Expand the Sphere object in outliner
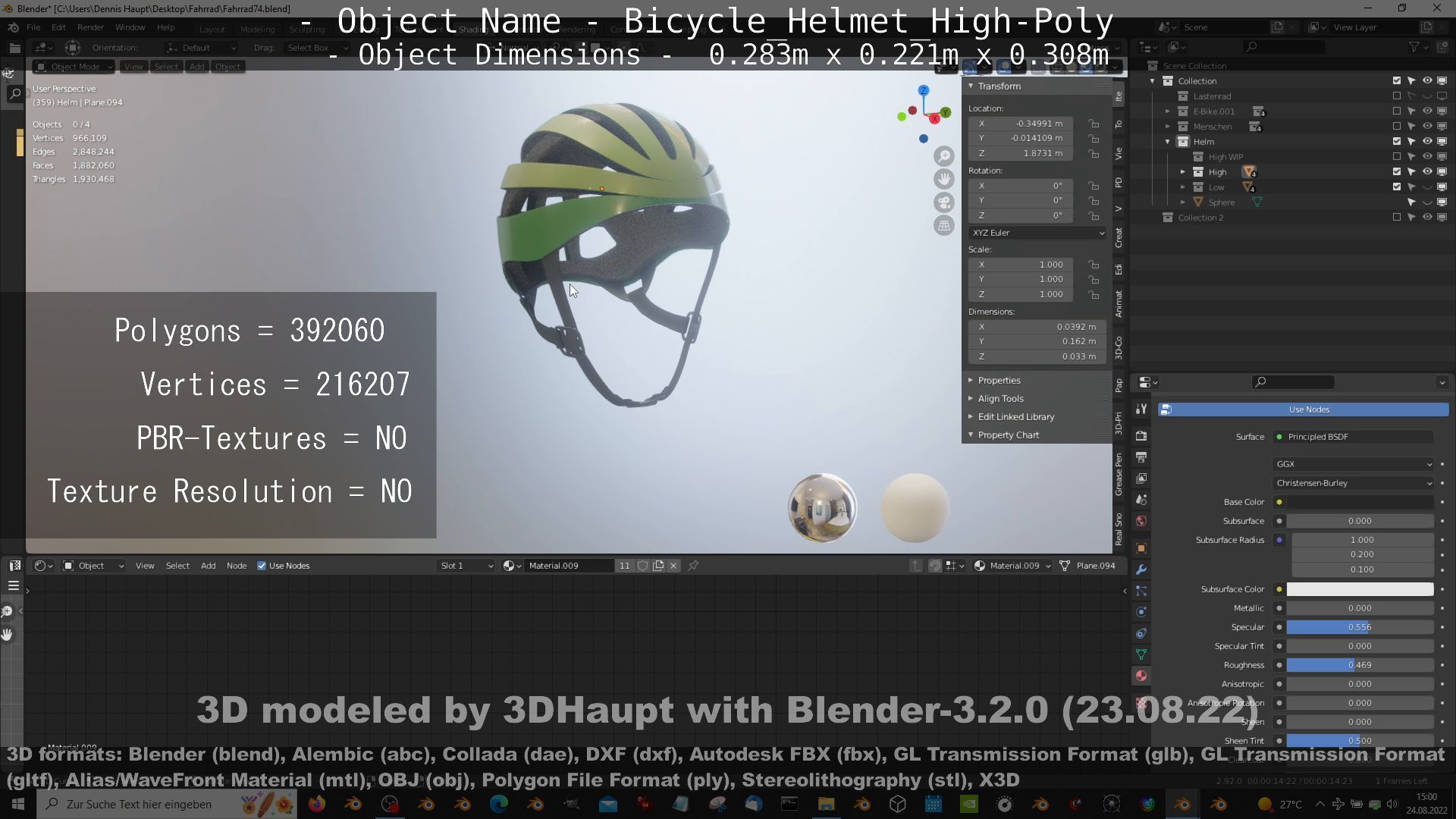The width and height of the screenshot is (1456, 819). click(x=1183, y=202)
